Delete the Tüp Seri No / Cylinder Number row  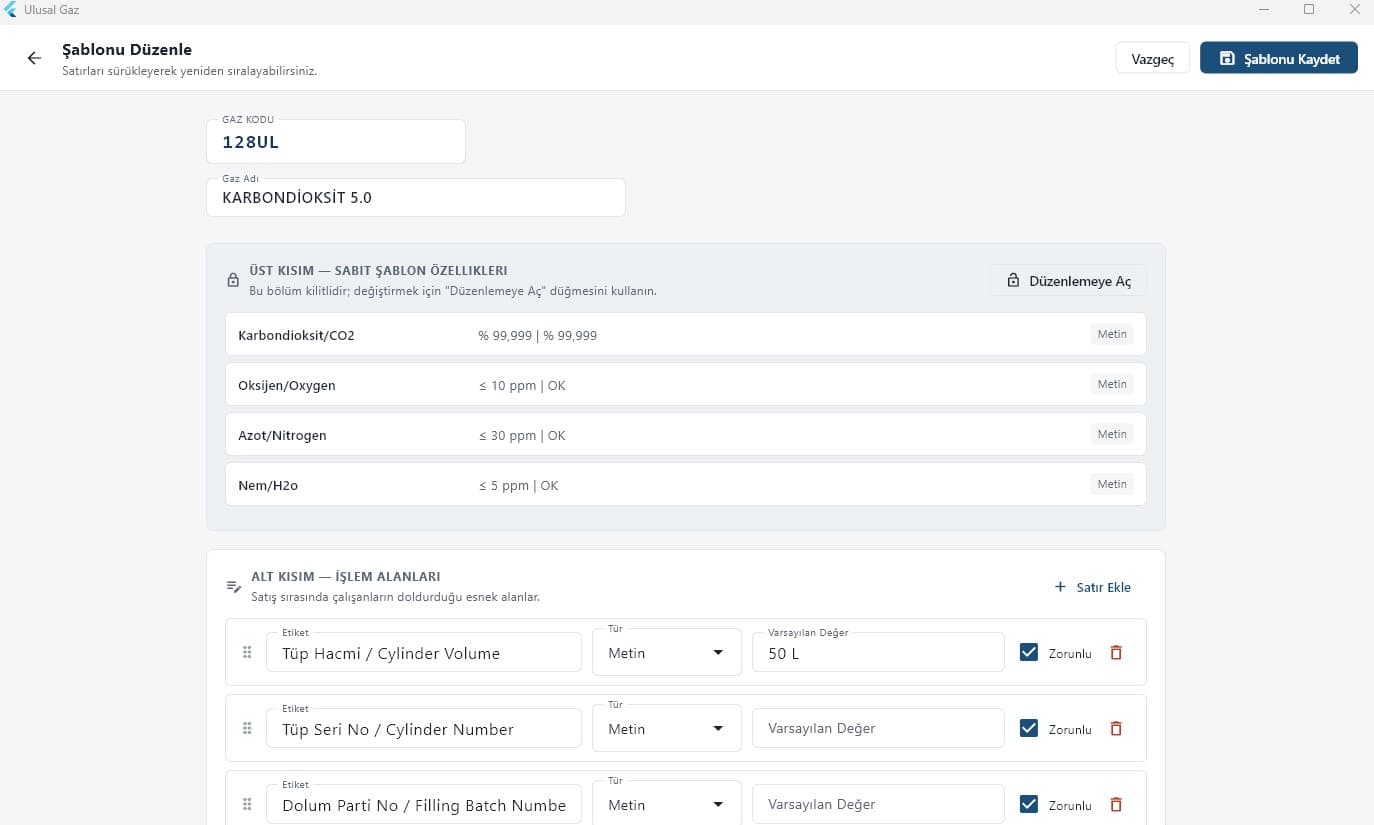click(x=1116, y=729)
